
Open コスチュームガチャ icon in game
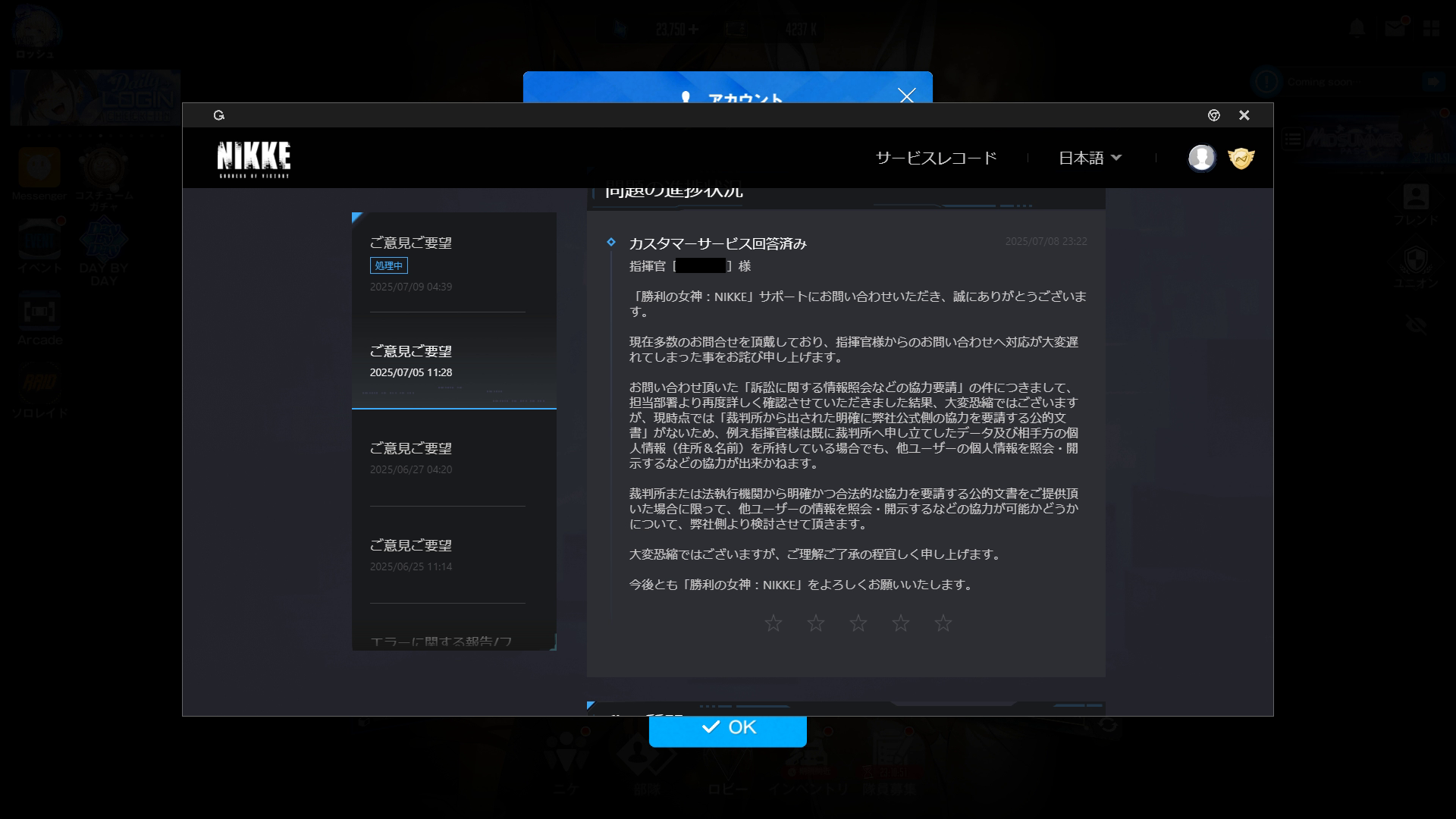(103, 178)
